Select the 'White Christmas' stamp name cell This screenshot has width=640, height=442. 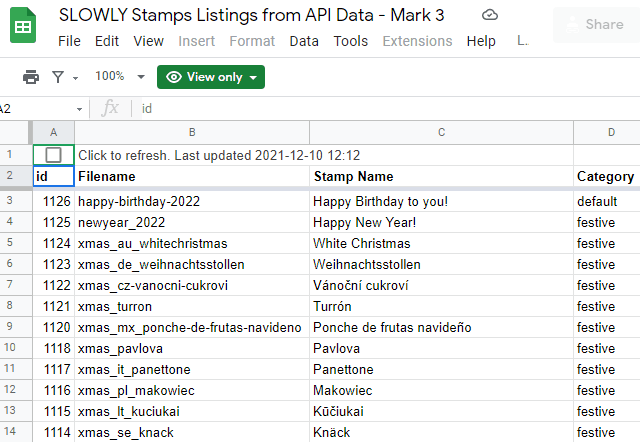[441, 243]
